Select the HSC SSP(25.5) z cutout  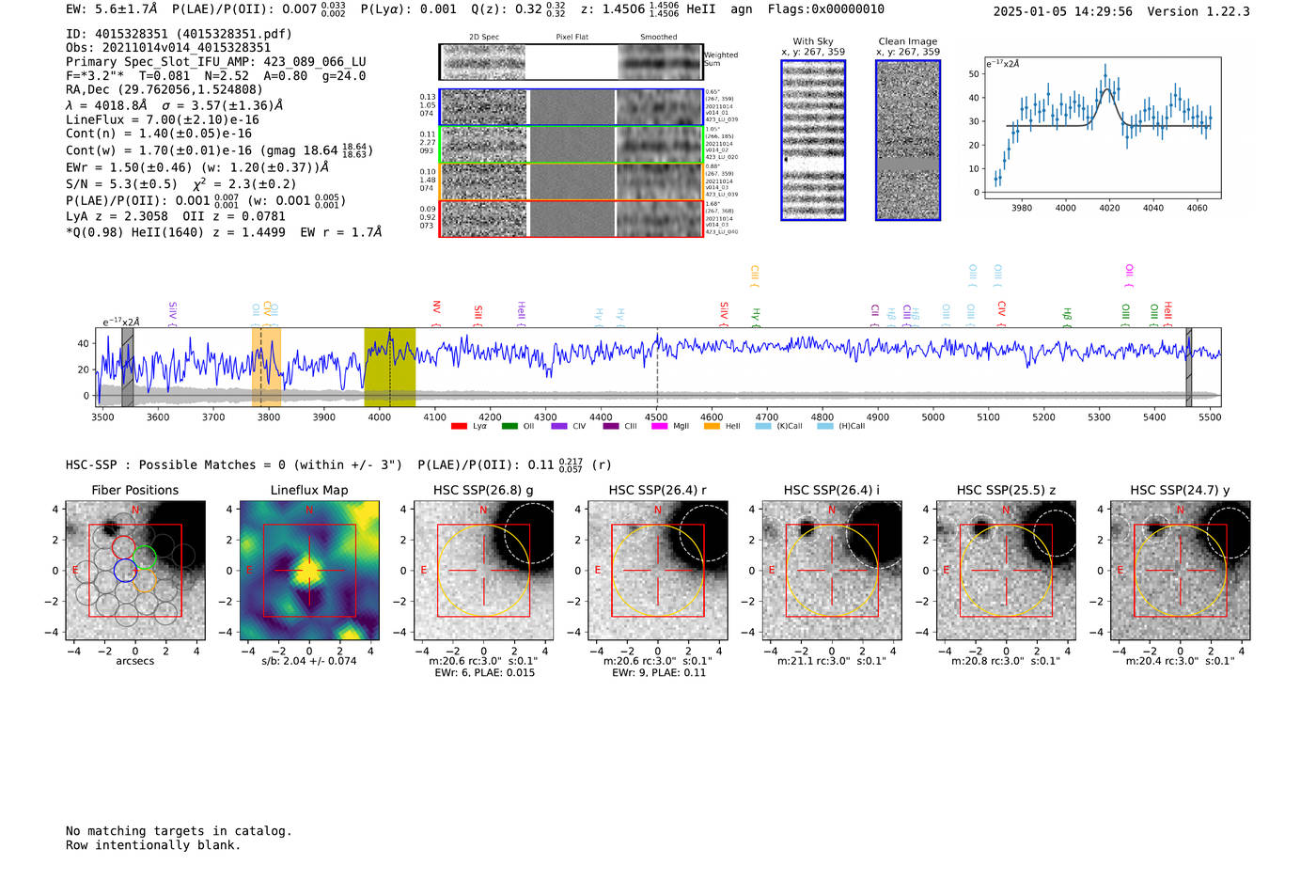(x=1006, y=571)
